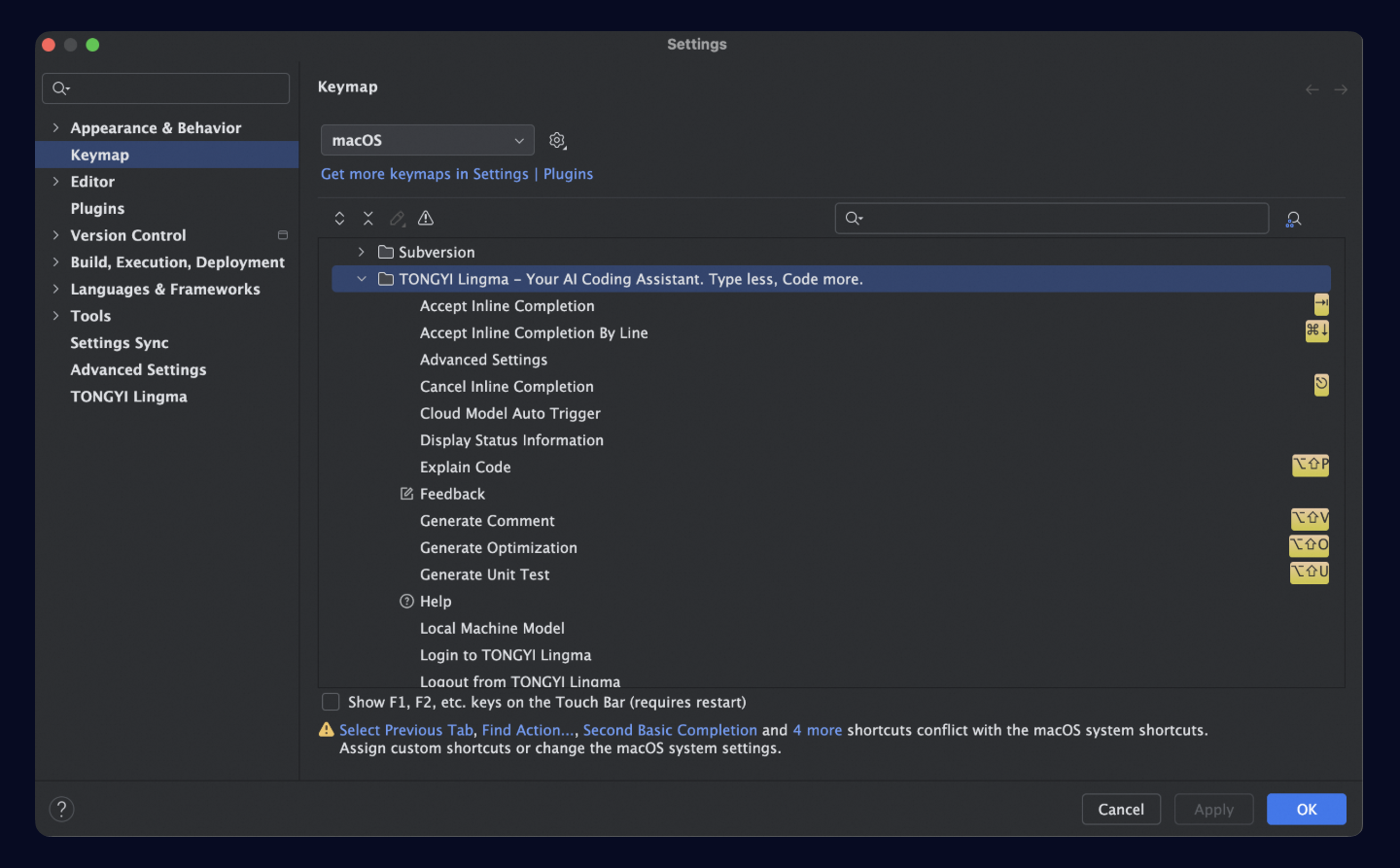Enable Show F1, F2 keys on Touch Bar

(331, 702)
